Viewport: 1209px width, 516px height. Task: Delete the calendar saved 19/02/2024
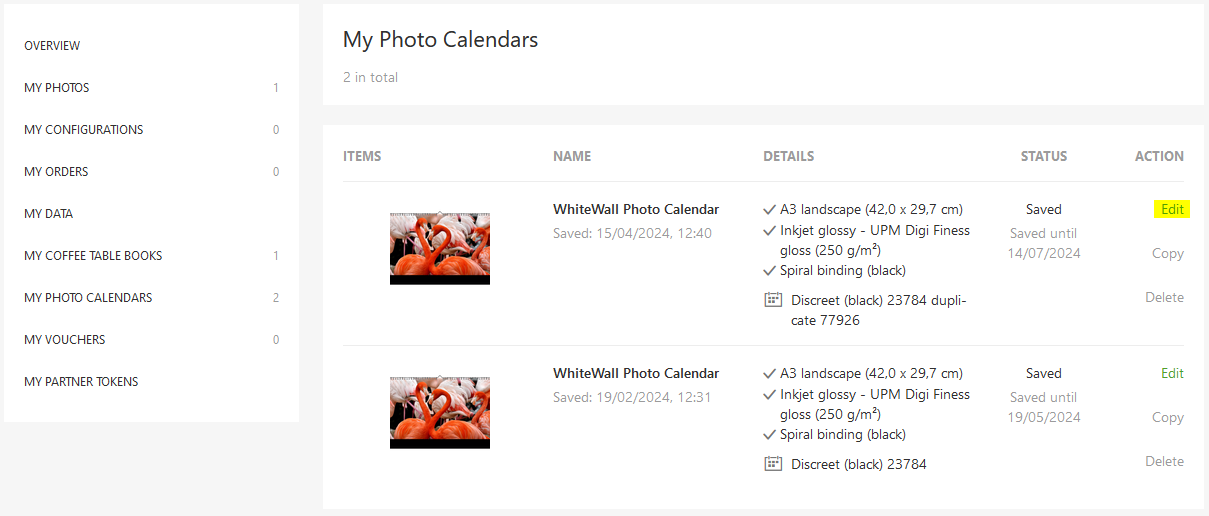pos(1164,462)
